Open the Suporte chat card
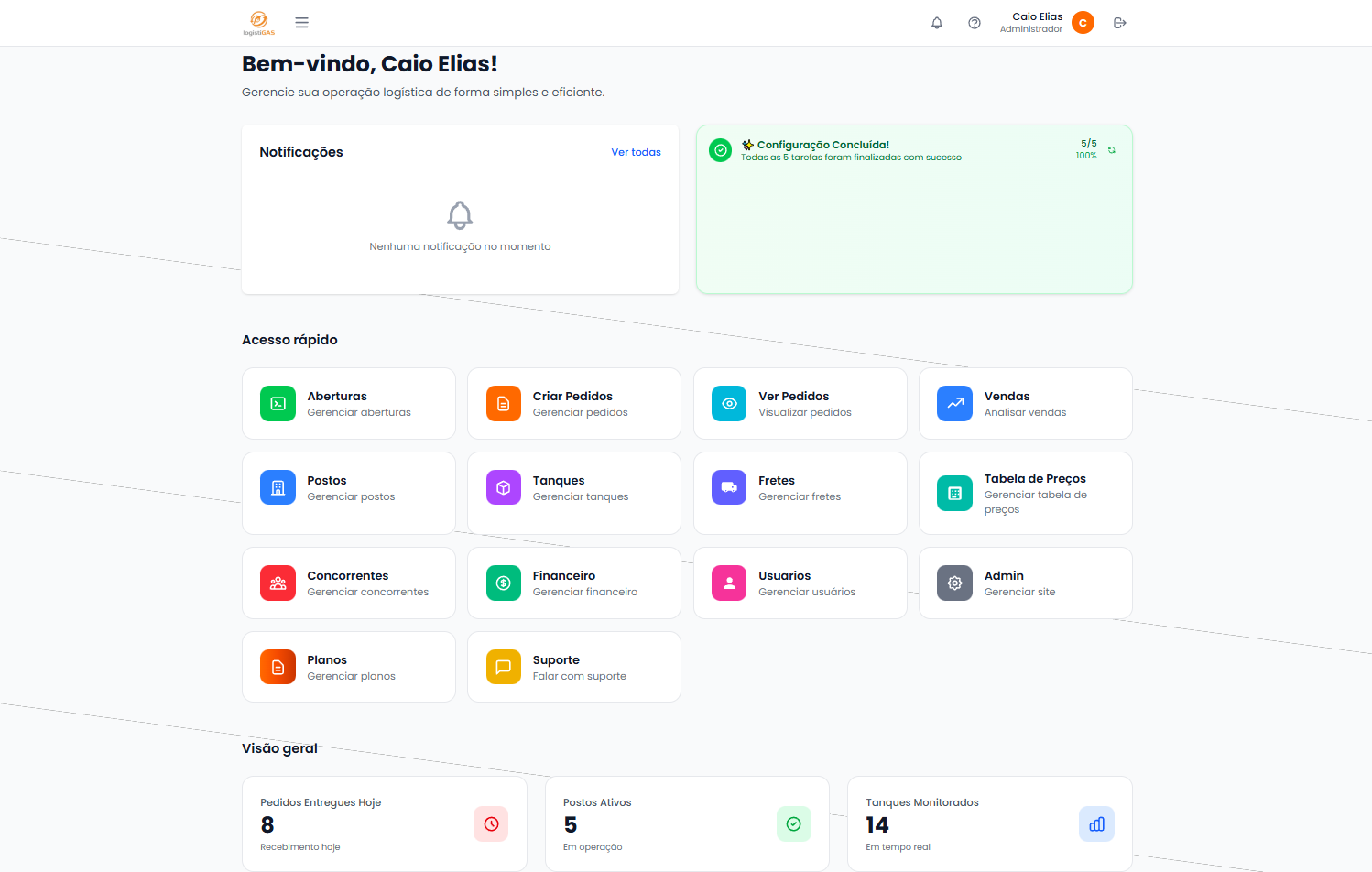Image resolution: width=1372 pixels, height=872 pixels. [x=573, y=668]
